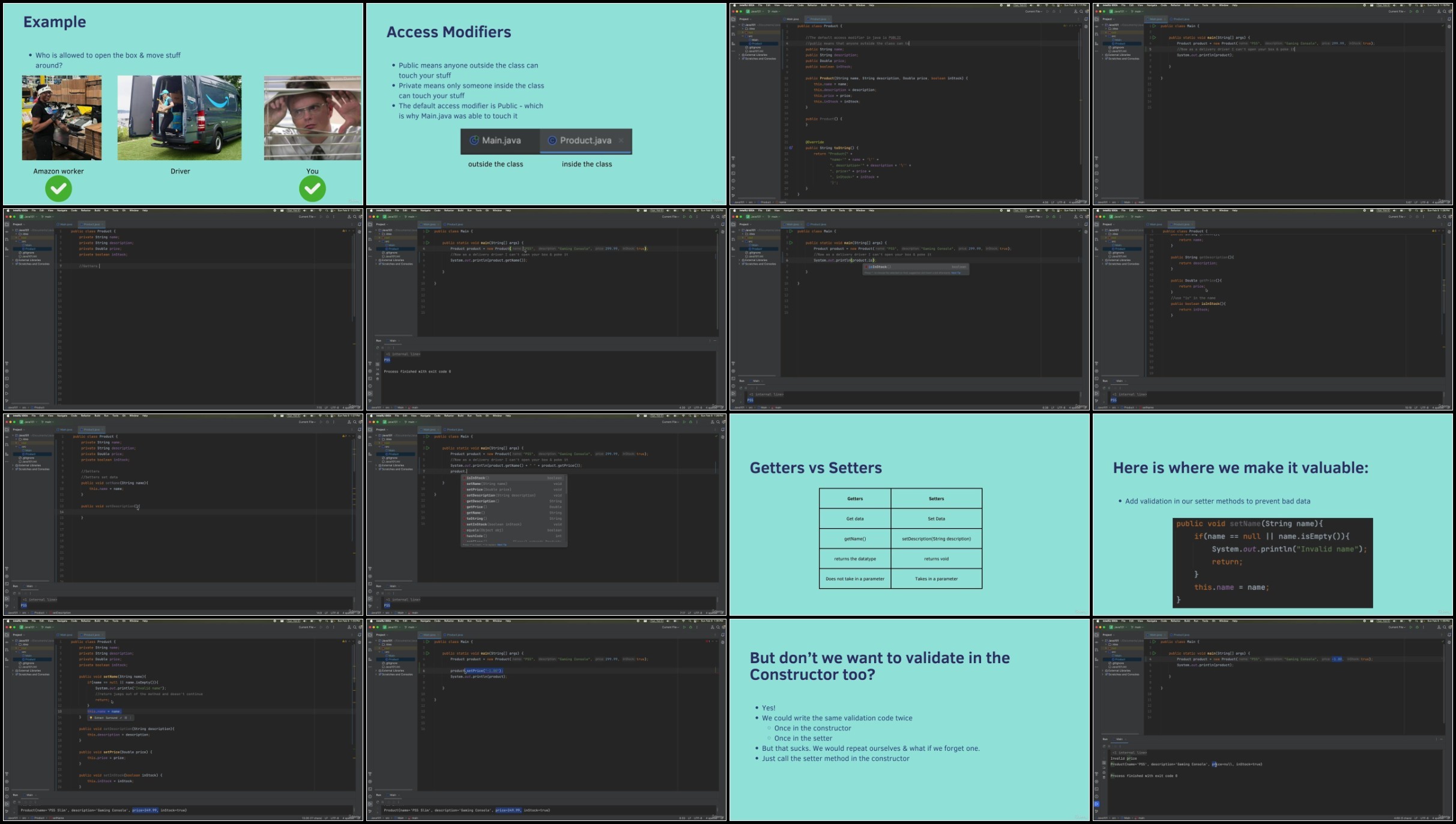Open the frame with the highlighted product.setPrice call

[546, 720]
